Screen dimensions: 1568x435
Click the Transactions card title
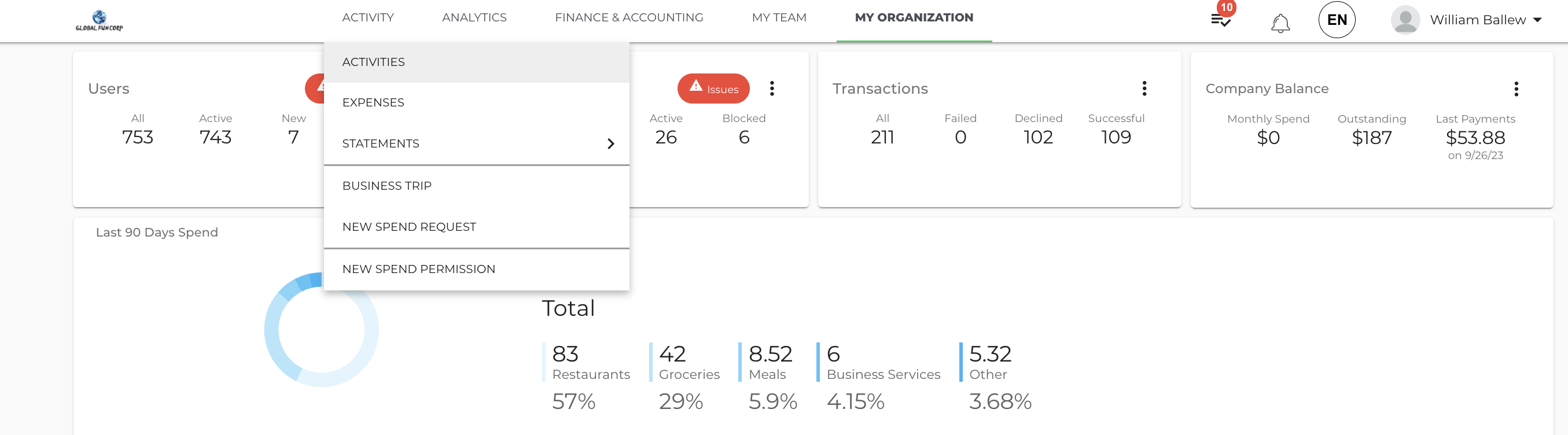tap(879, 89)
